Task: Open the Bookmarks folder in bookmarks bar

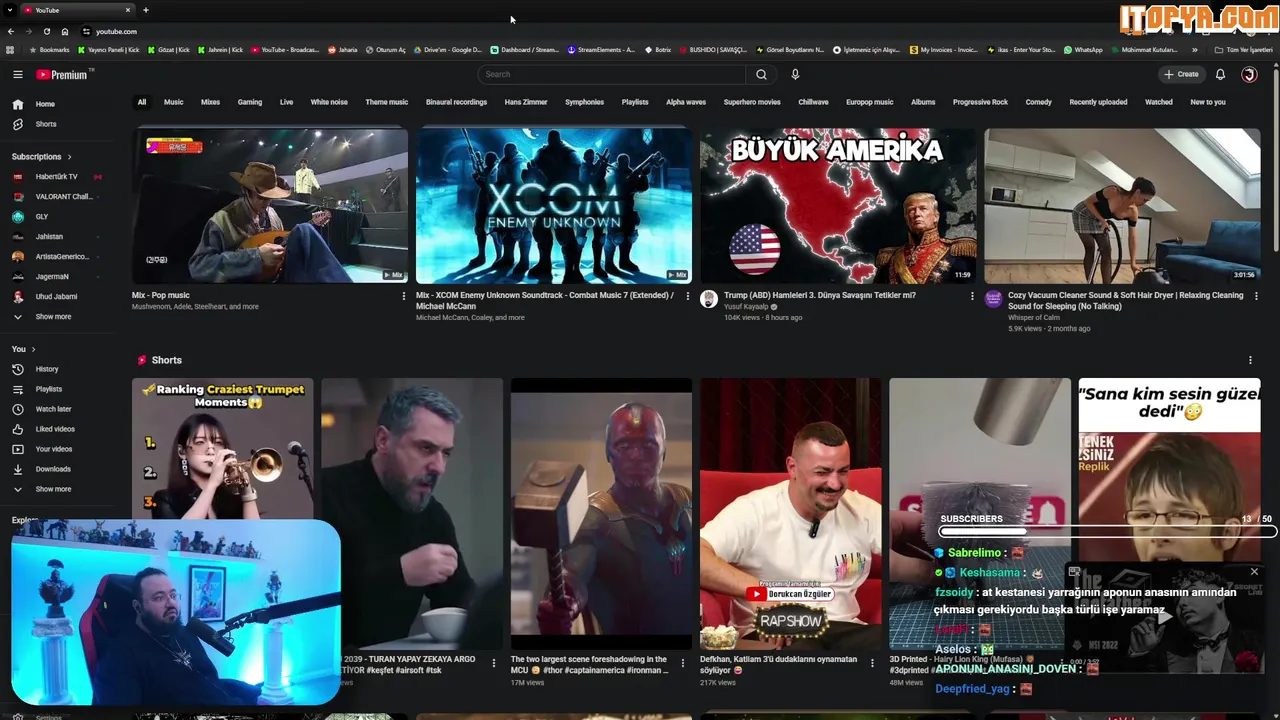Action: tap(50, 50)
